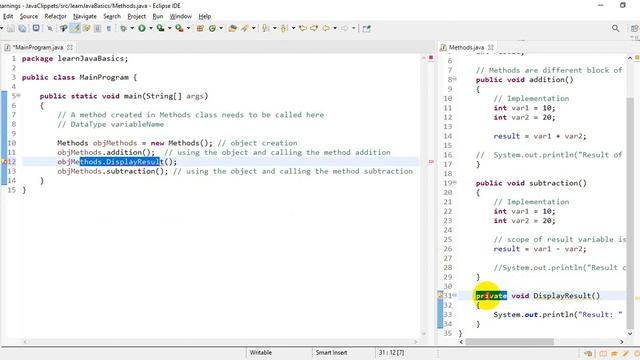Click "objMethods.subtraction();" on line 13
Screen dimensions: 640x360
(x=113, y=171)
